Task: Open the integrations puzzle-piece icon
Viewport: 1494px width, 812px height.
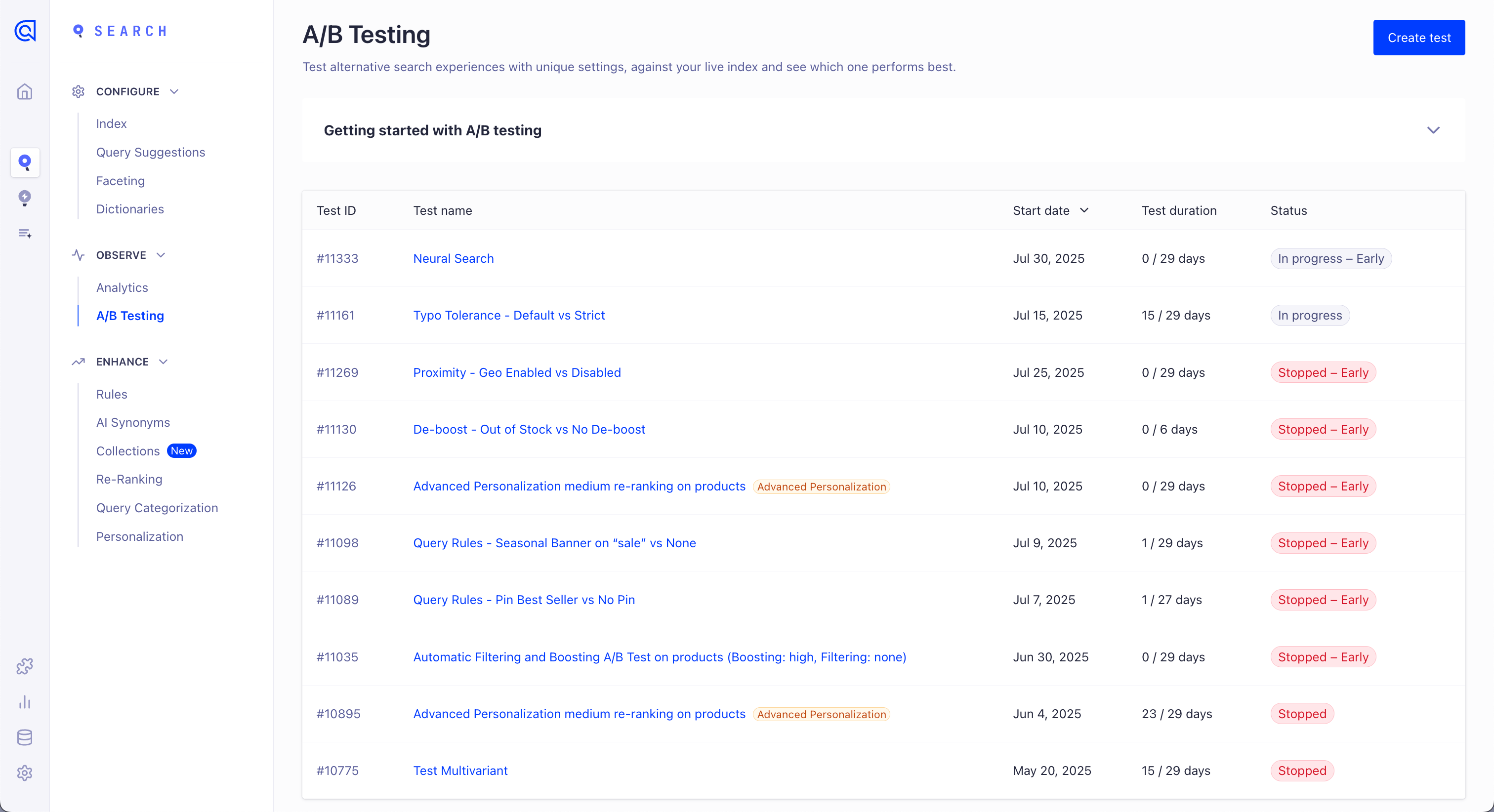Action: (x=25, y=666)
